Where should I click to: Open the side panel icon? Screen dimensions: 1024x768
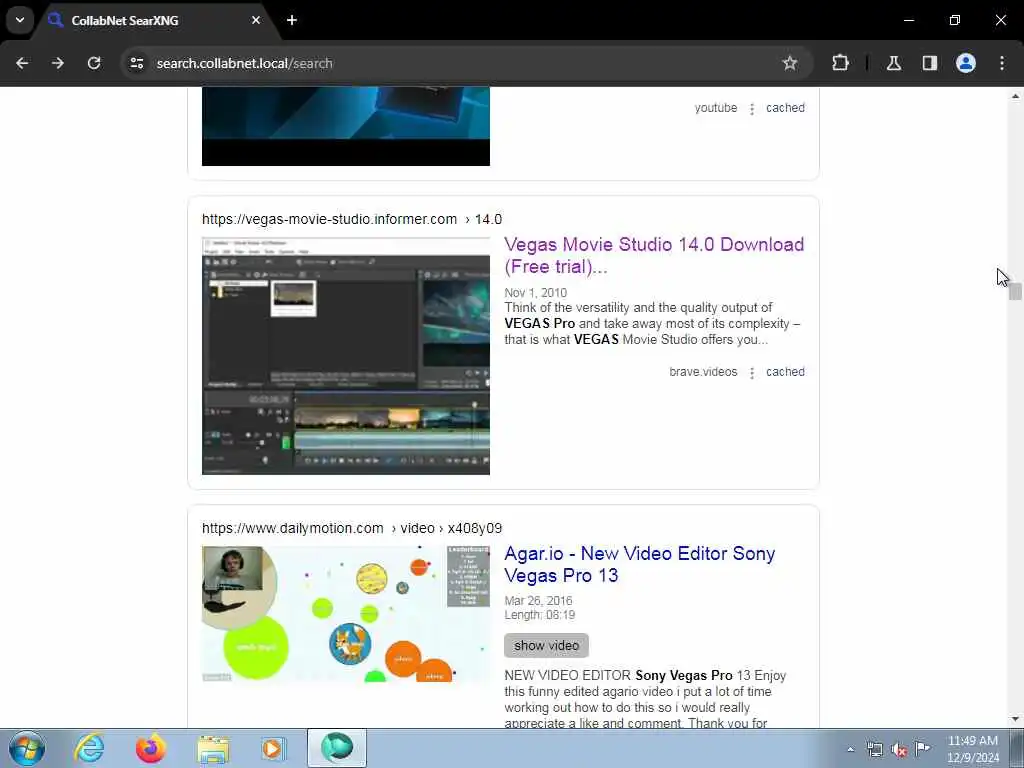coord(930,63)
